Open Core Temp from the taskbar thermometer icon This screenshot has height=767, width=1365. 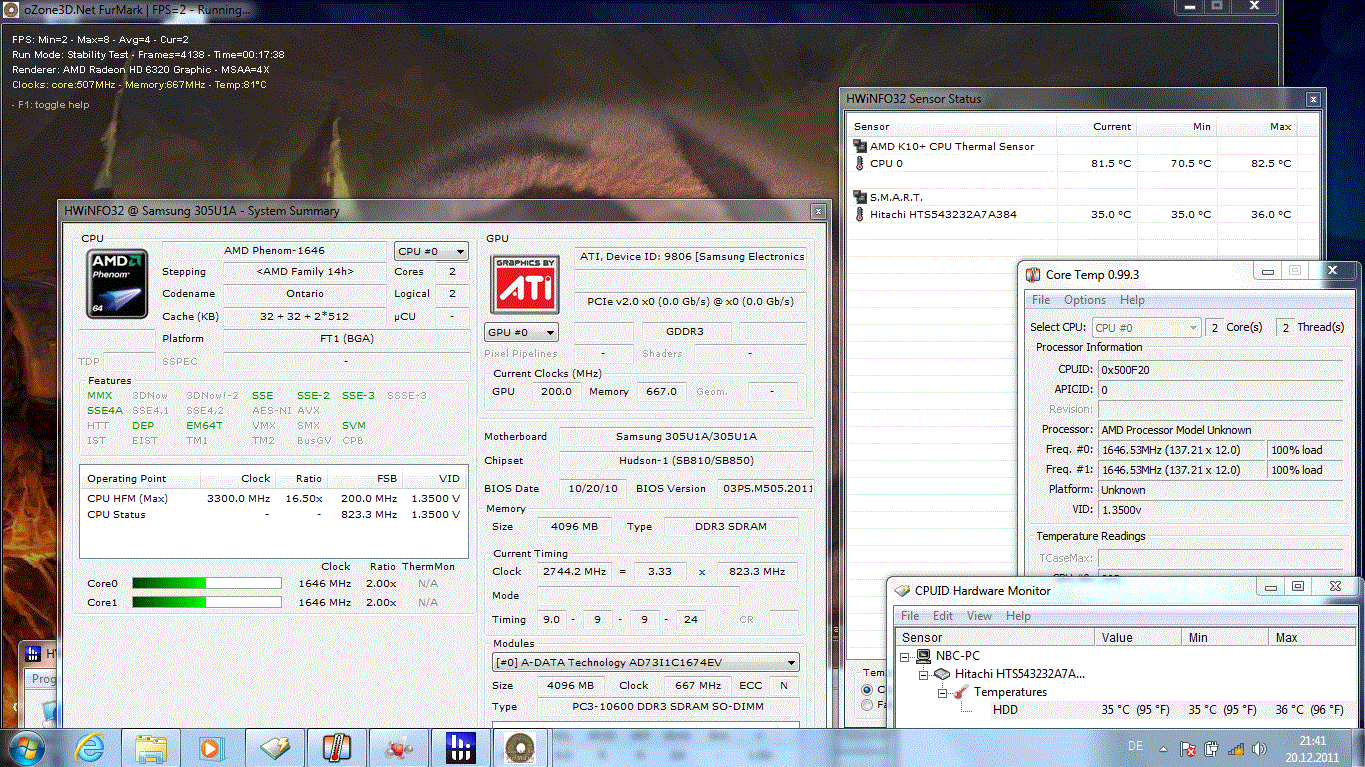336,747
